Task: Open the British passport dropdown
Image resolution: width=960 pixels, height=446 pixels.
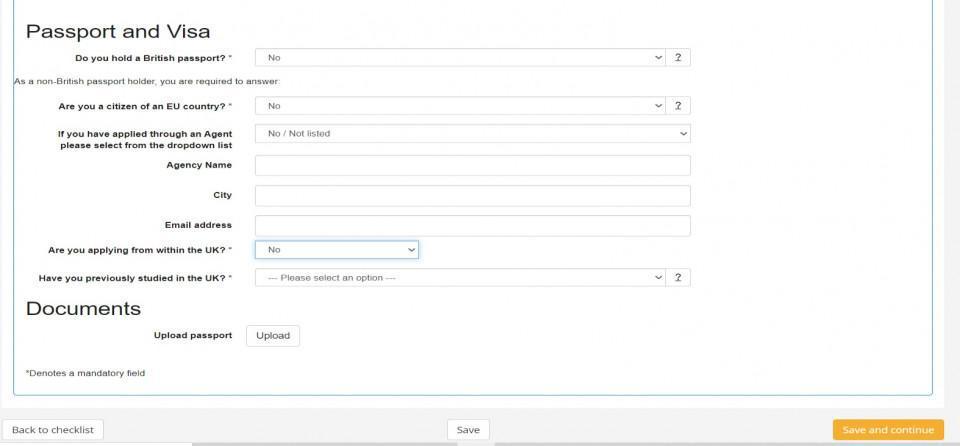Action: tap(460, 58)
